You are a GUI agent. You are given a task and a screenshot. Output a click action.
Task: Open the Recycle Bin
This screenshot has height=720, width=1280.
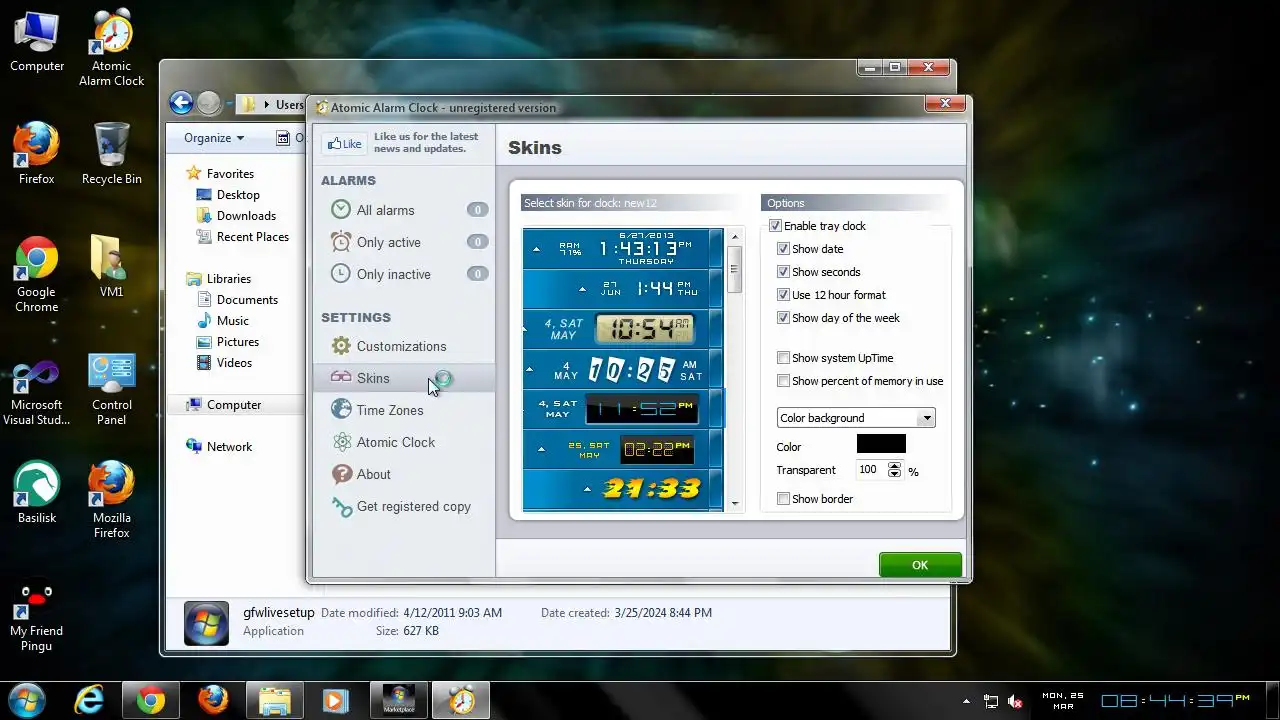click(x=112, y=154)
